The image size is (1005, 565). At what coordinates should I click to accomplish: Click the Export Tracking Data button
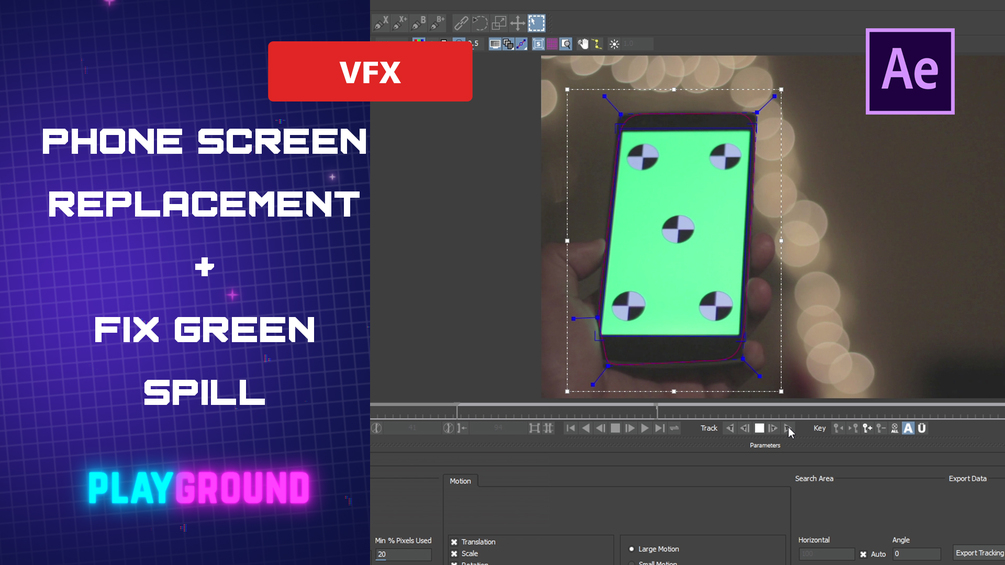coord(979,553)
